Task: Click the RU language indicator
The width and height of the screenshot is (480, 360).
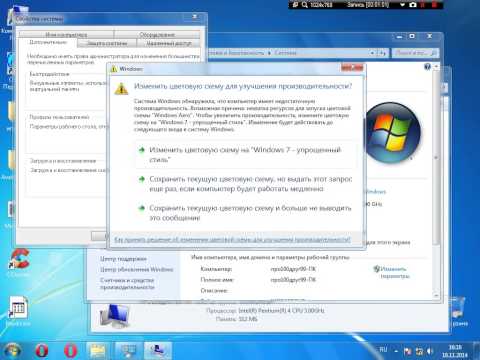Action: tap(383, 350)
